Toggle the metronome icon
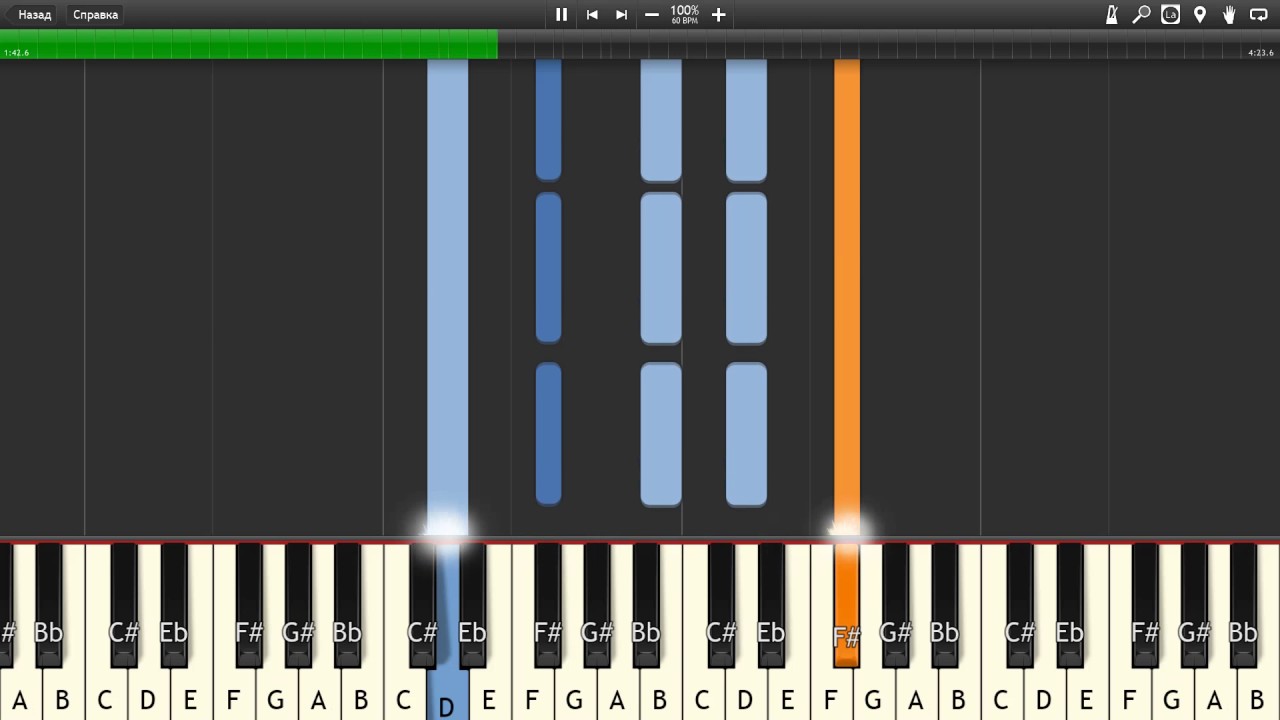This screenshot has height=720, width=1280. (1112, 15)
